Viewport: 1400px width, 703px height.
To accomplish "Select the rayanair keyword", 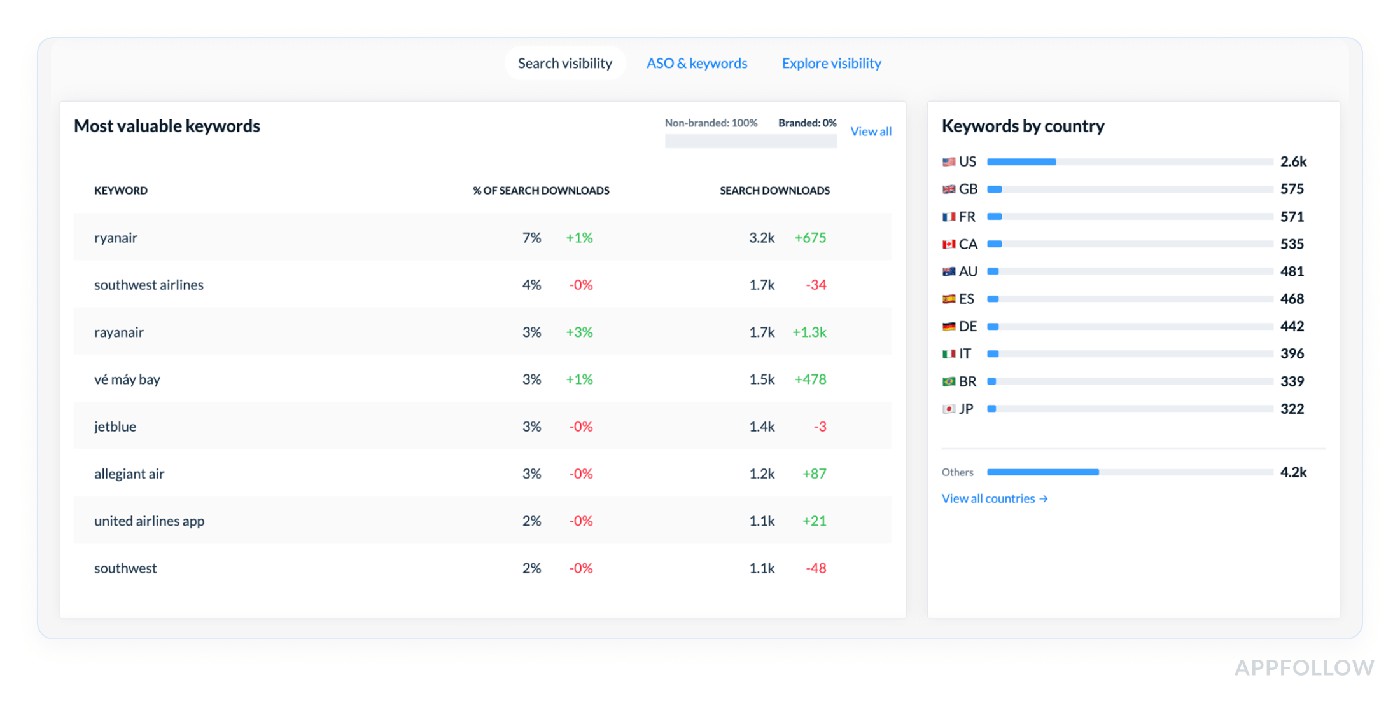I will click(119, 332).
